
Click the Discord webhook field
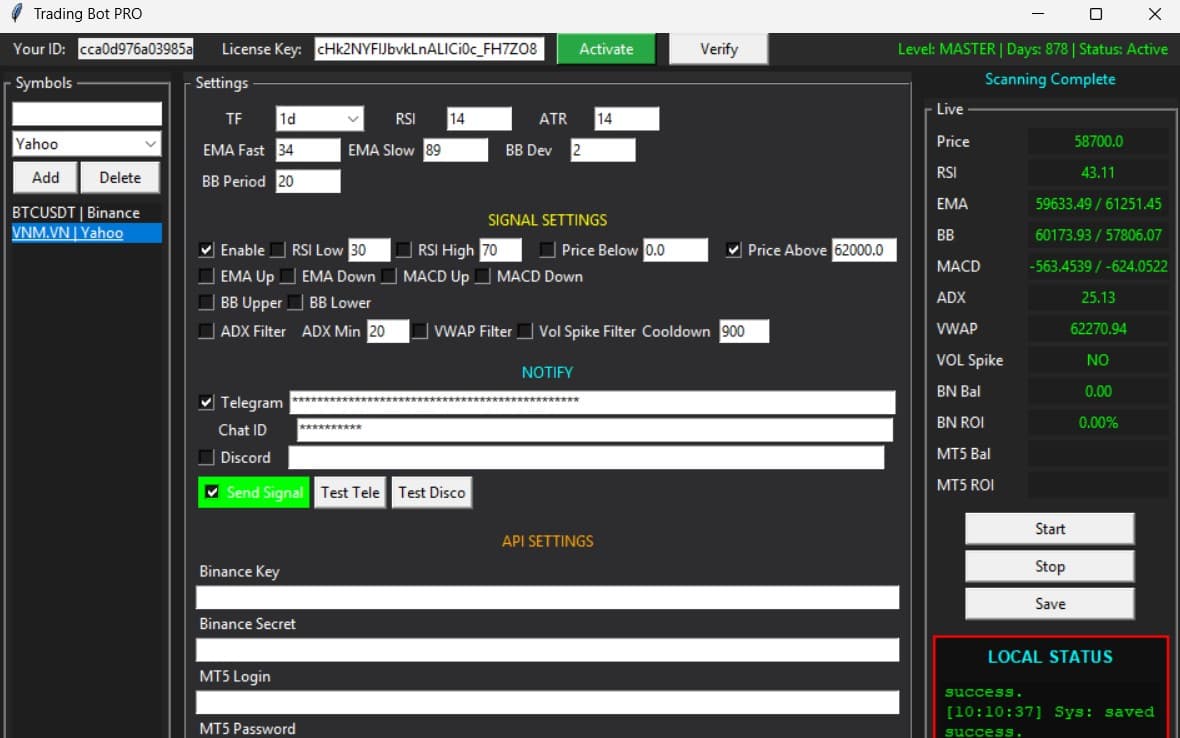click(x=586, y=457)
